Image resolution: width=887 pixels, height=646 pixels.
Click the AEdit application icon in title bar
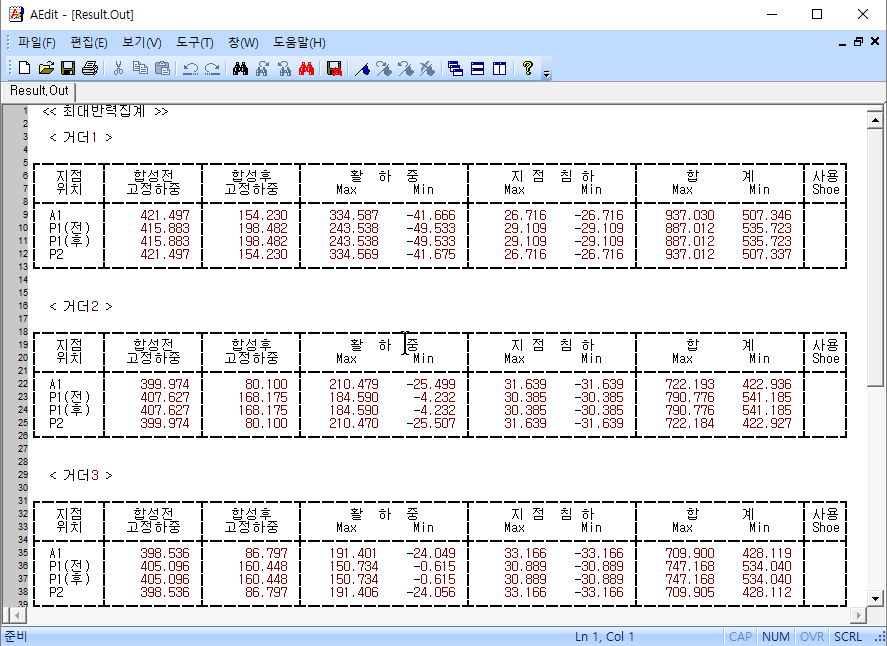(16, 14)
